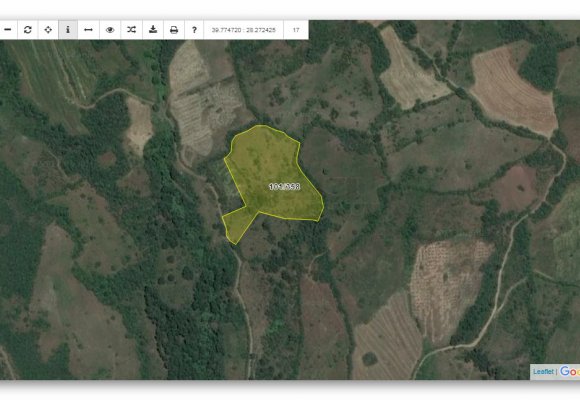Select the distance measure arrows tool

[x=88, y=30]
